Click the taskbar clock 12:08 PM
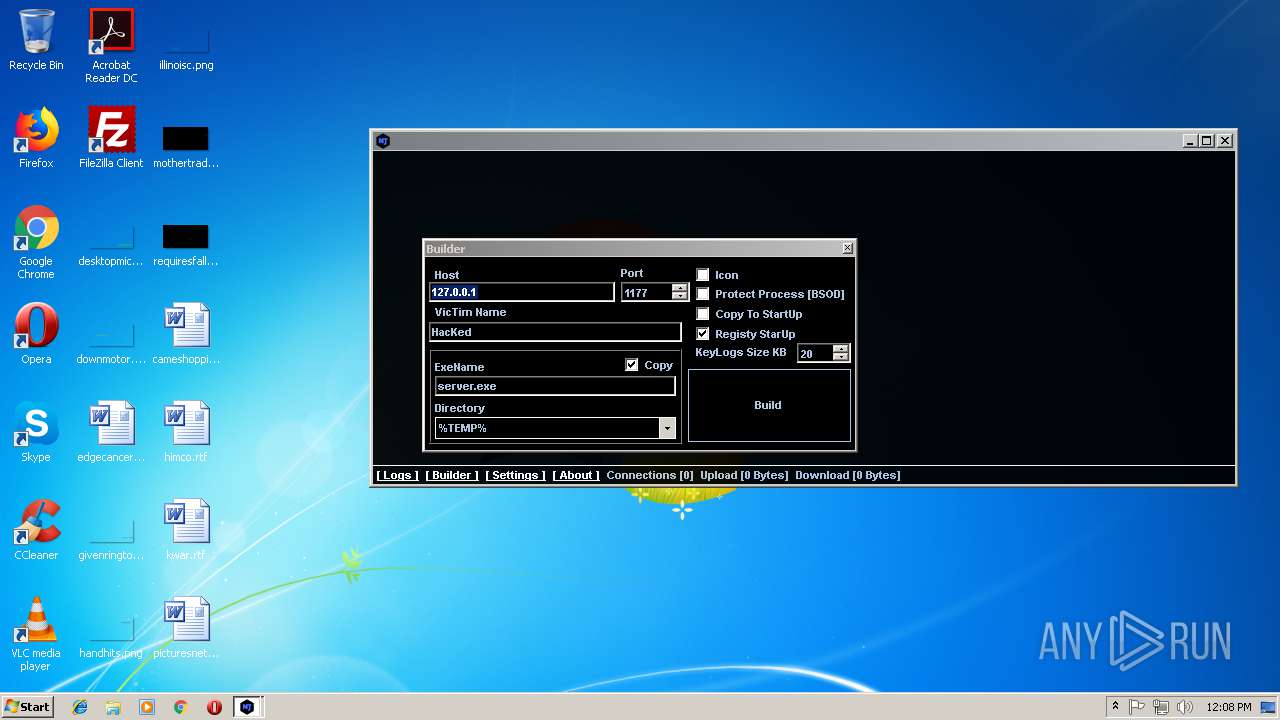 point(1229,707)
